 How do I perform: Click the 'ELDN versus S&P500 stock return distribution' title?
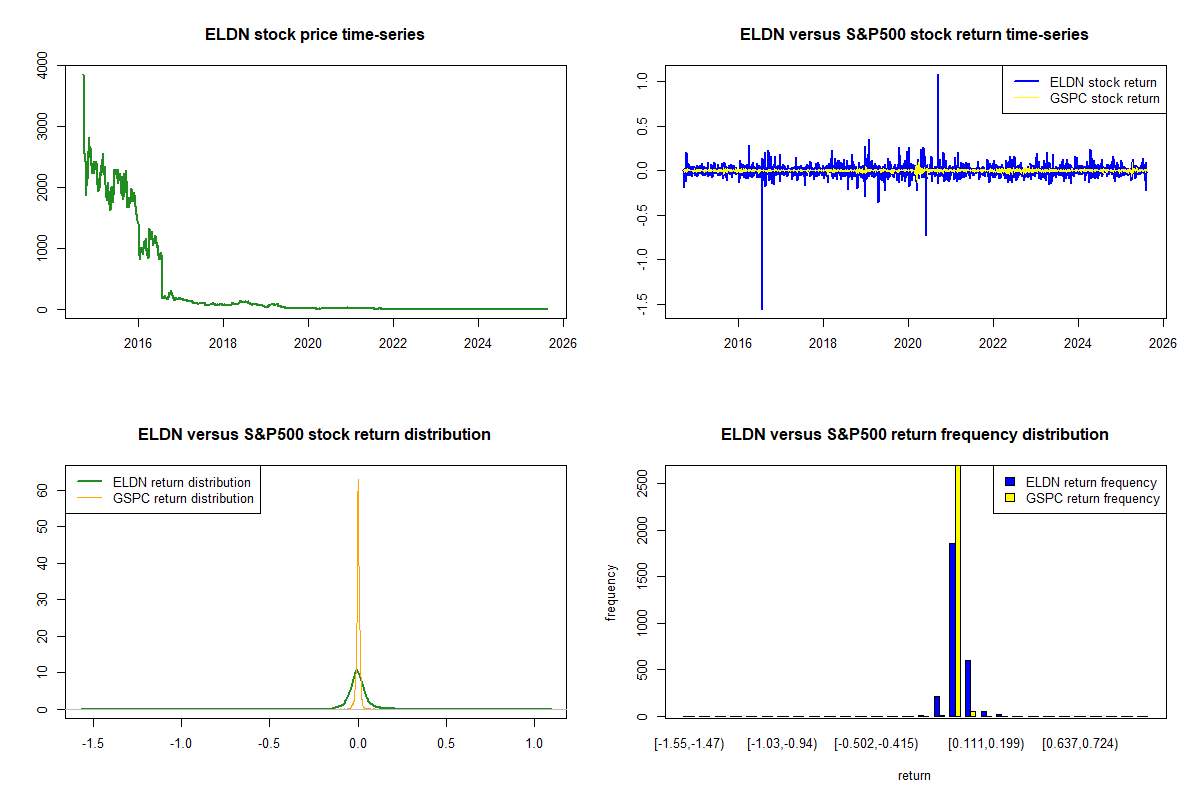[x=314, y=435]
